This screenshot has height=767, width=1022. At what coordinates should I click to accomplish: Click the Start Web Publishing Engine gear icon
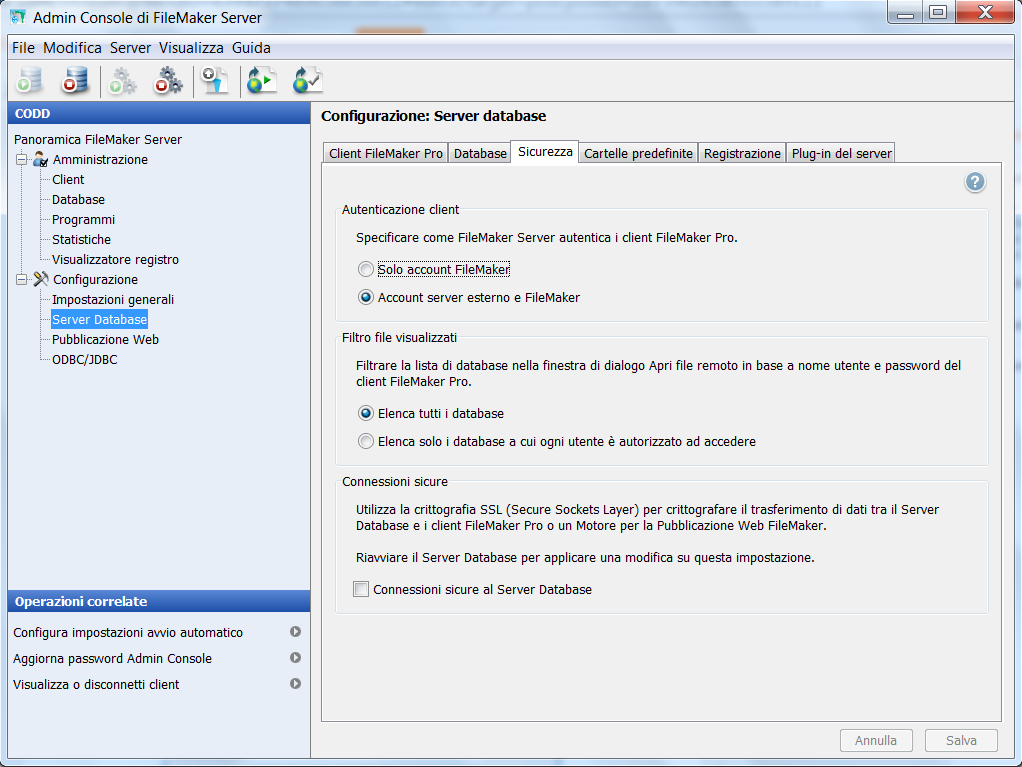122,81
